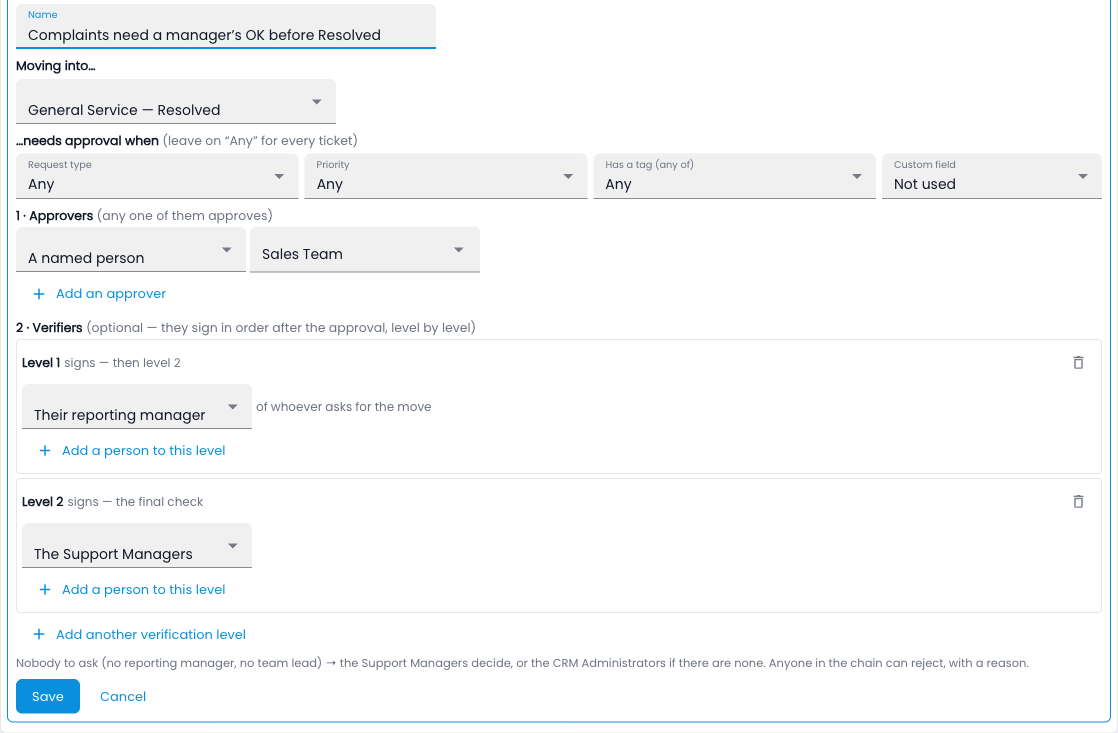Delete verification Level 1 with trash icon
This screenshot has height=733, width=1118.
(1078, 362)
